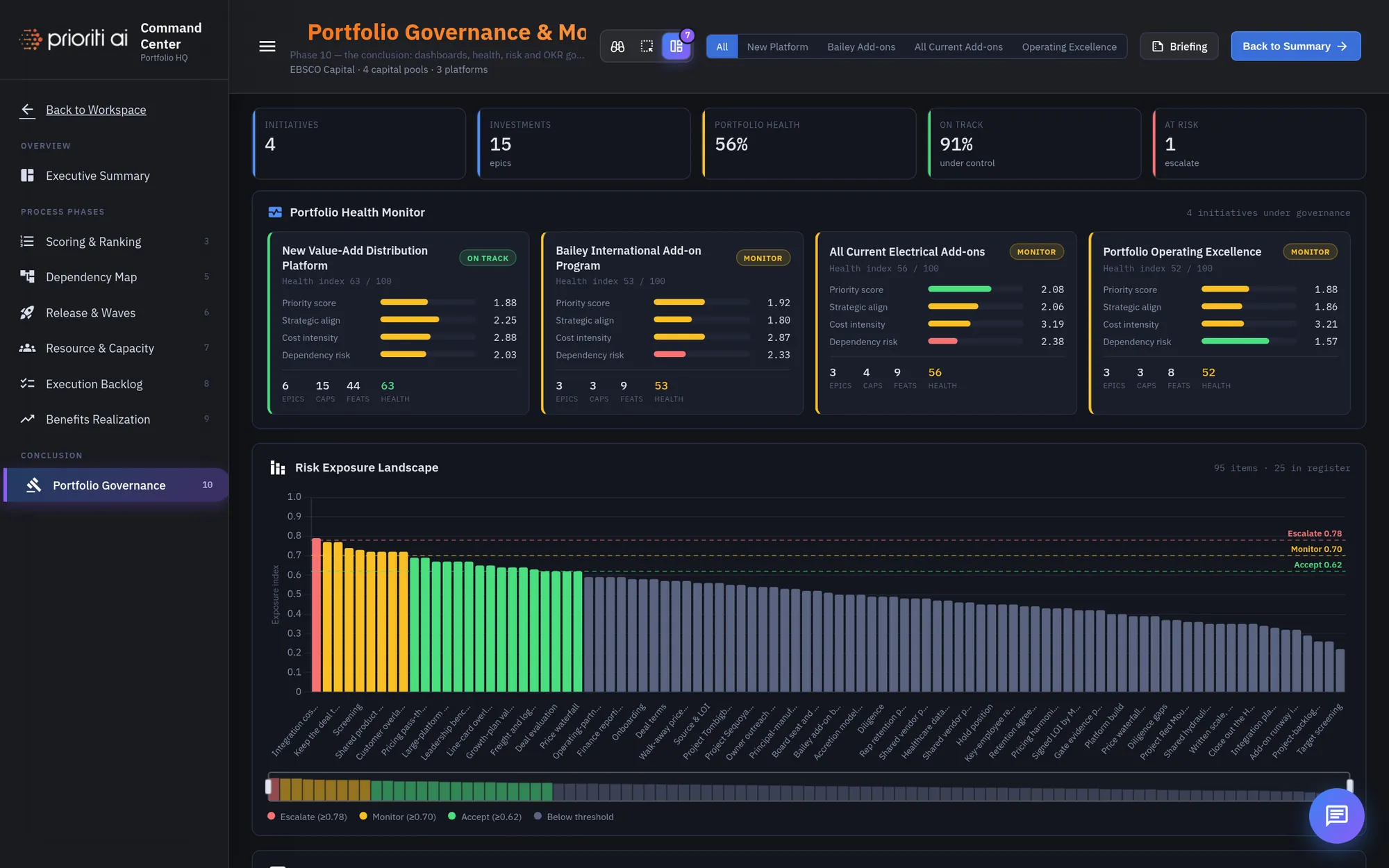Open the hamburger menu icon
The image size is (1389, 868).
pos(267,47)
